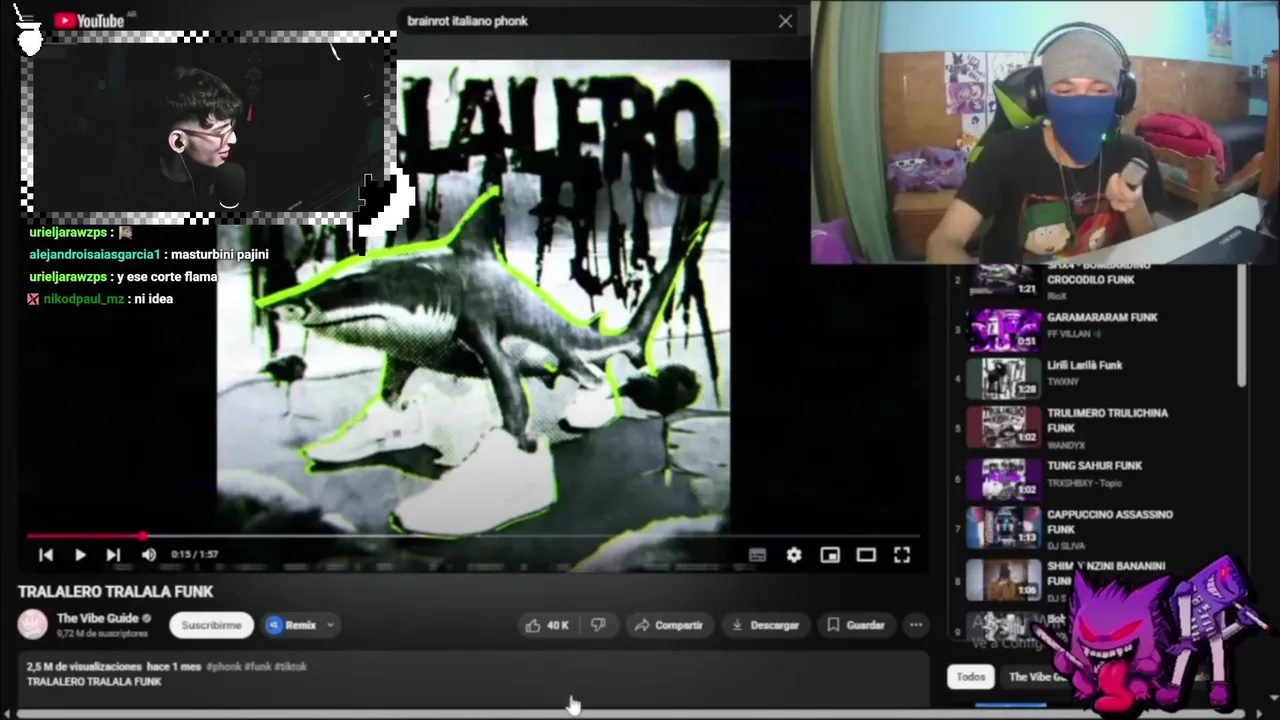Viewport: 1280px width, 720px height.
Task: Click the horizontal scrollbar at the bottom
Action: point(630,713)
